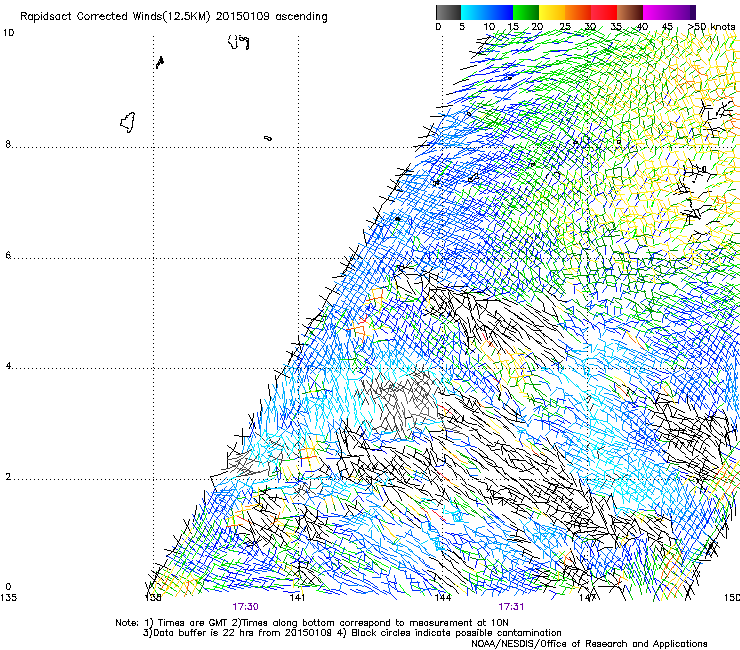Click the gray 0-5 knots legend swatch

448,12
